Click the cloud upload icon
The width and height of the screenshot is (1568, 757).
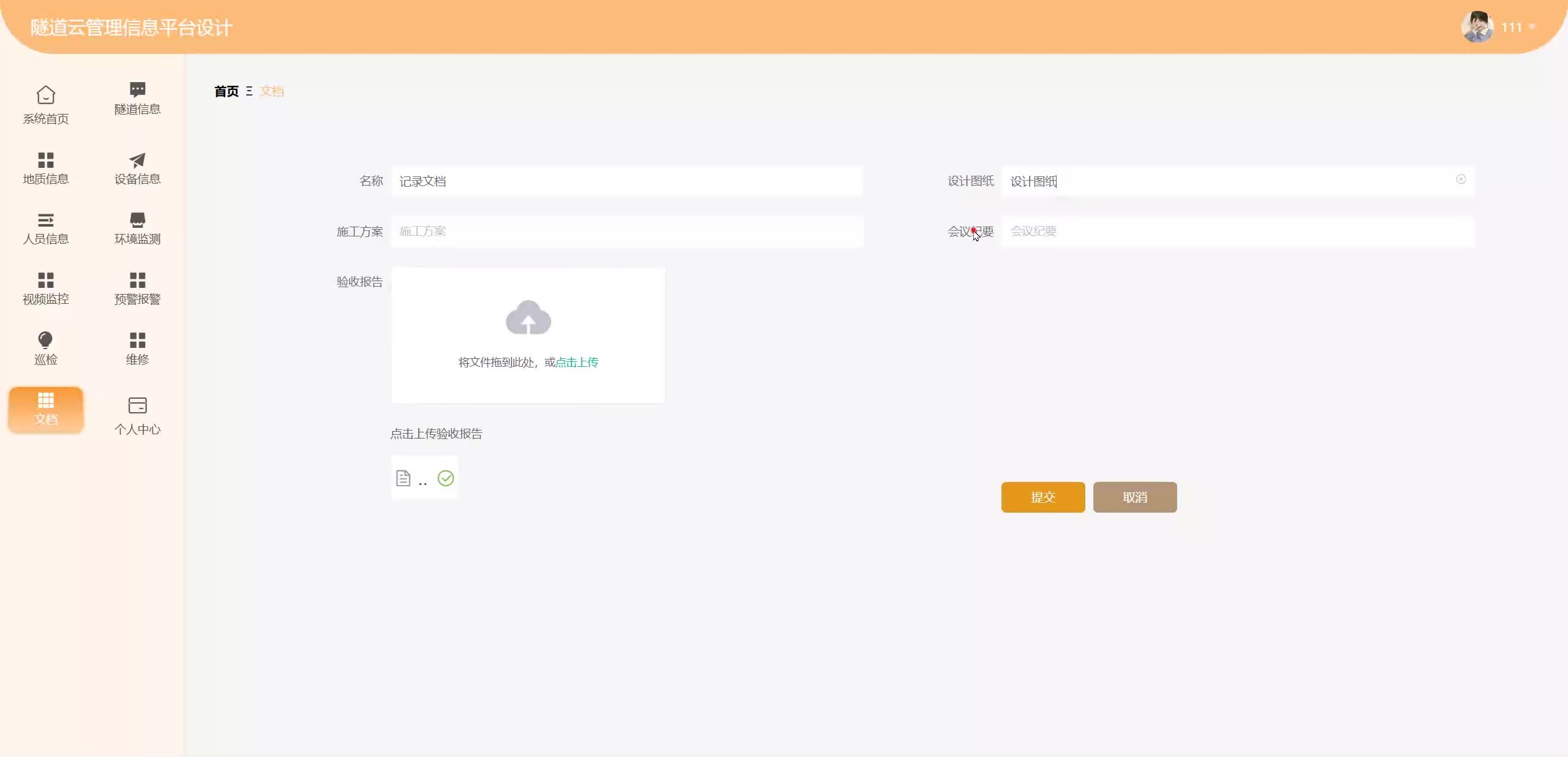(528, 318)
